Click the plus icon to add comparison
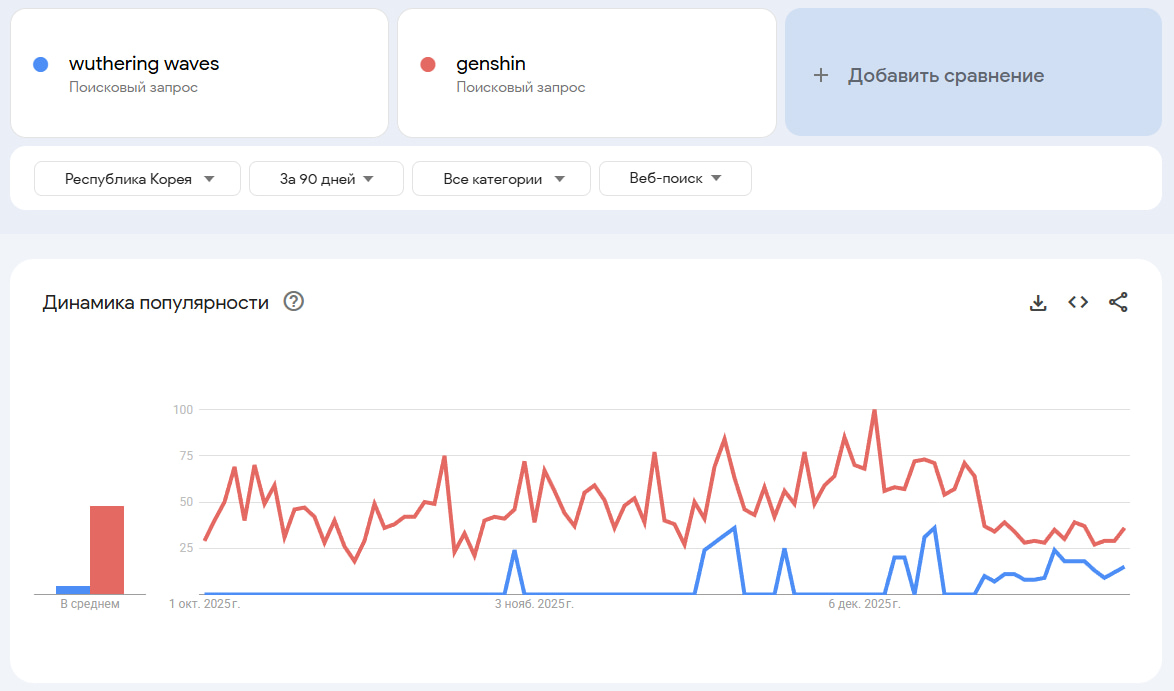The image size is (1174, 691). point(821,76)
